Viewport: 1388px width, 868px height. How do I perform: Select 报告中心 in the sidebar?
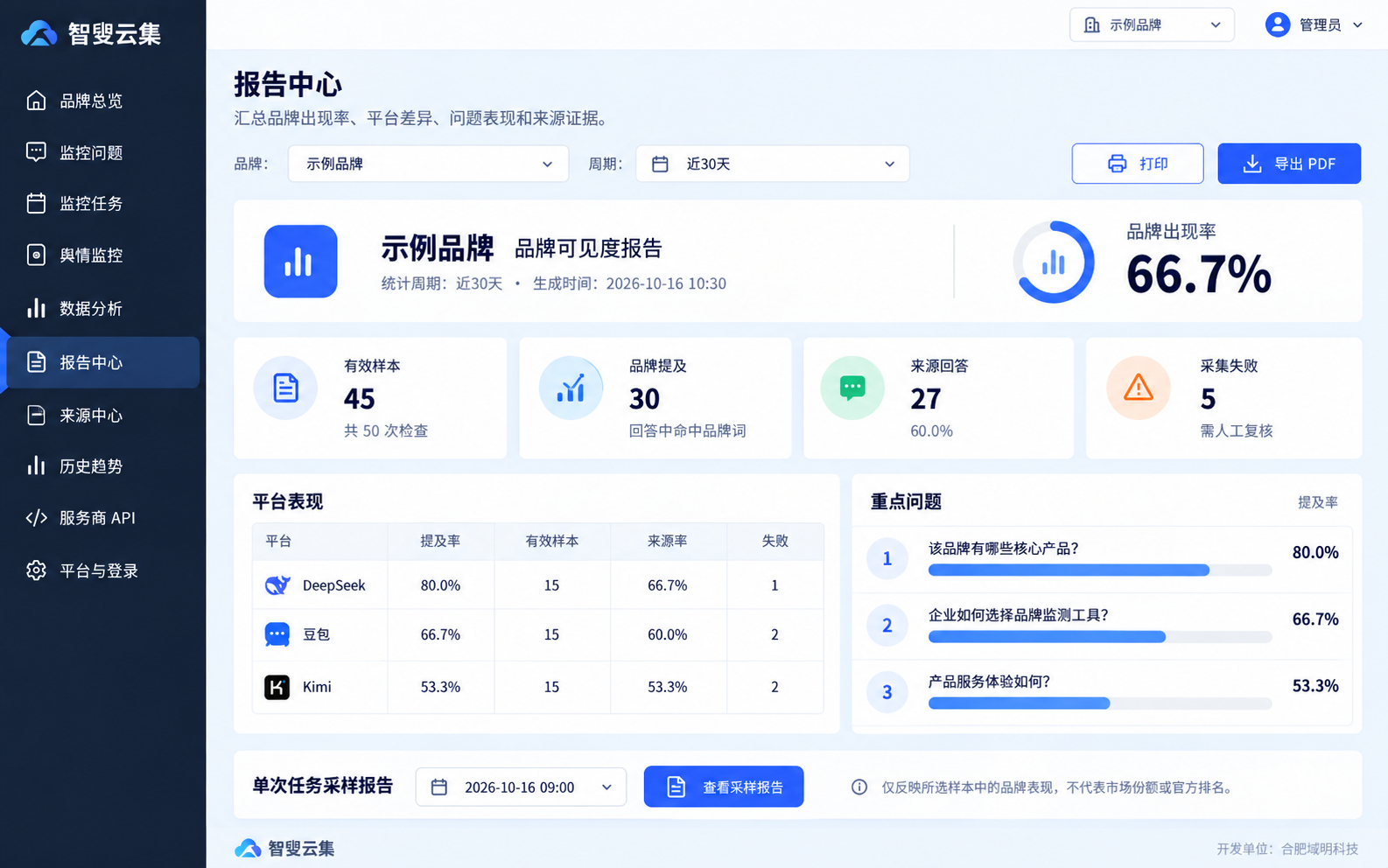click(103, 362)
